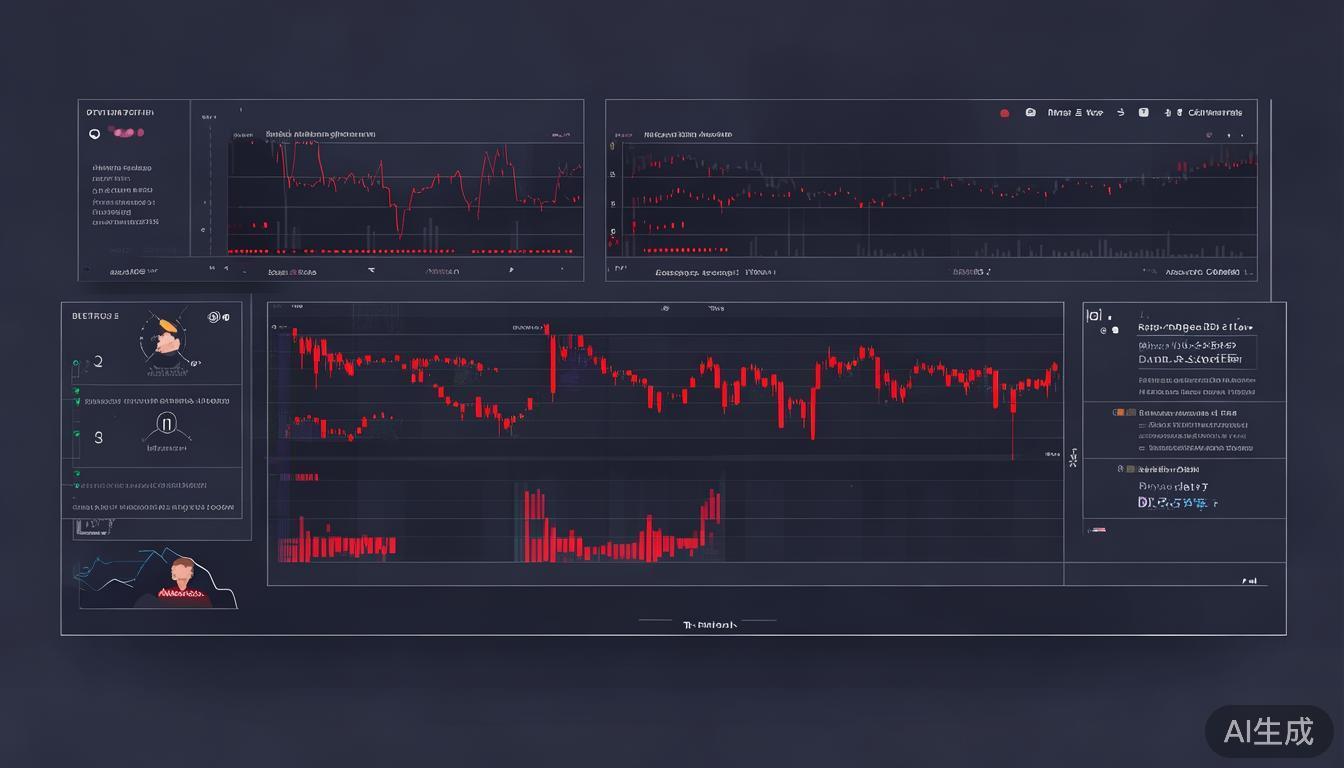The width and height of the screenshot is (1344, 768).
Task: Toggle the green dot beside number 3
Action: point(76,435)
